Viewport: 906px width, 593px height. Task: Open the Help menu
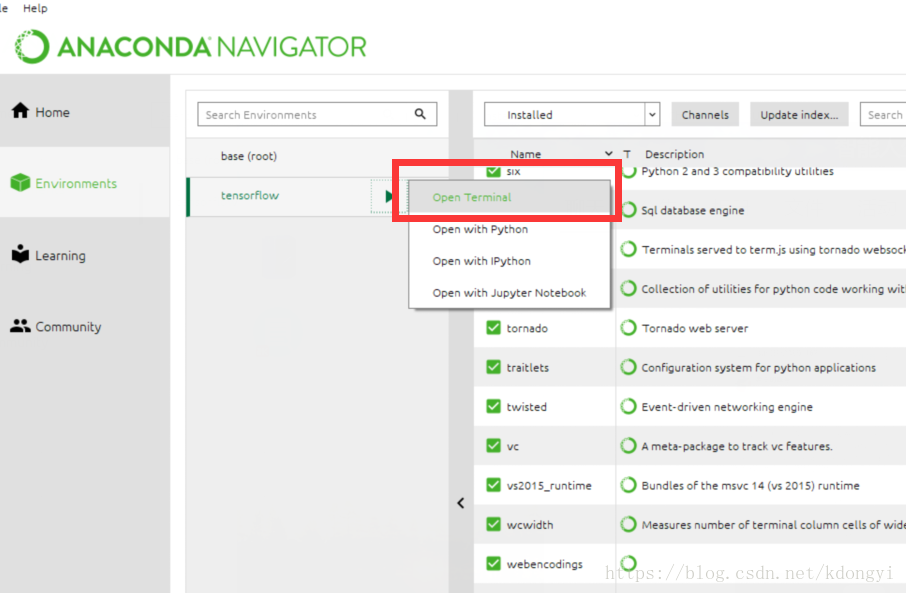click(35, 8)
